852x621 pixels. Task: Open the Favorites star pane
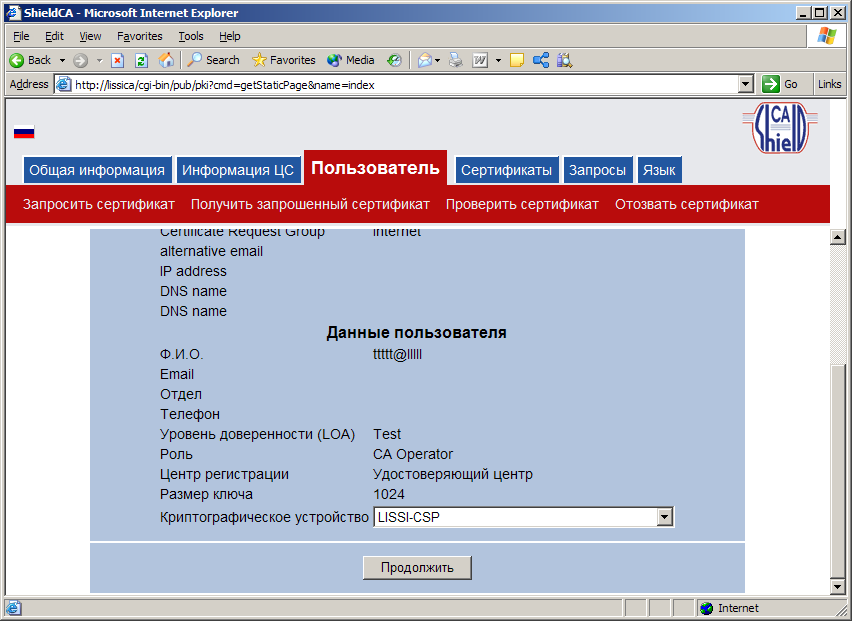pos(284,60)
